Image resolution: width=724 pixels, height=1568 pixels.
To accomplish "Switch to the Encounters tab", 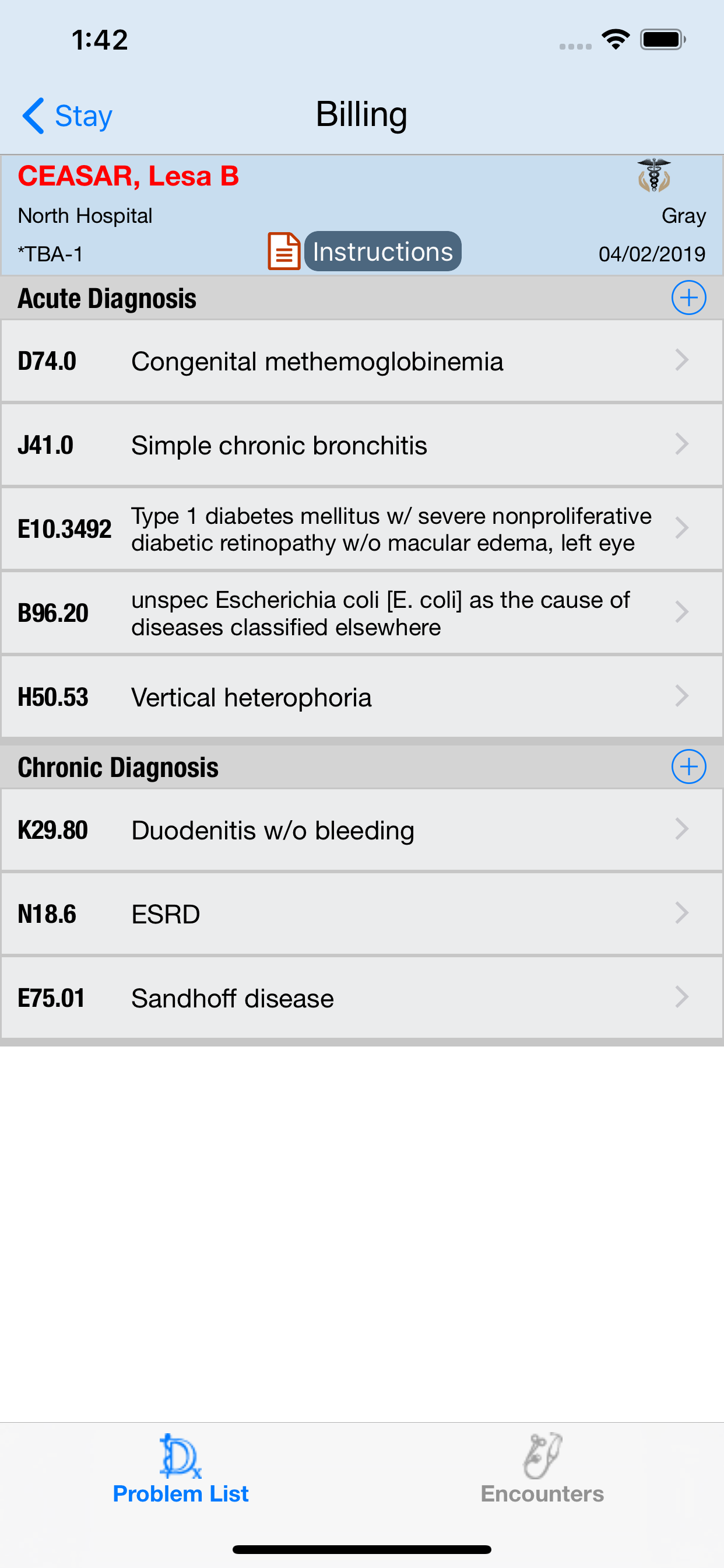I will pyautogui.click(x=542, y=1468).
